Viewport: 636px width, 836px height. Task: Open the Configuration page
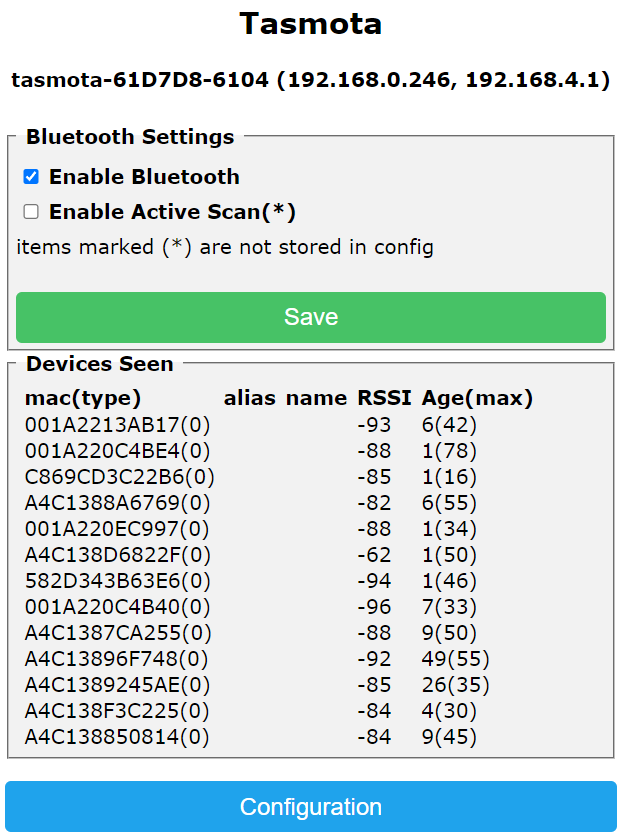(x=311, y=807)
